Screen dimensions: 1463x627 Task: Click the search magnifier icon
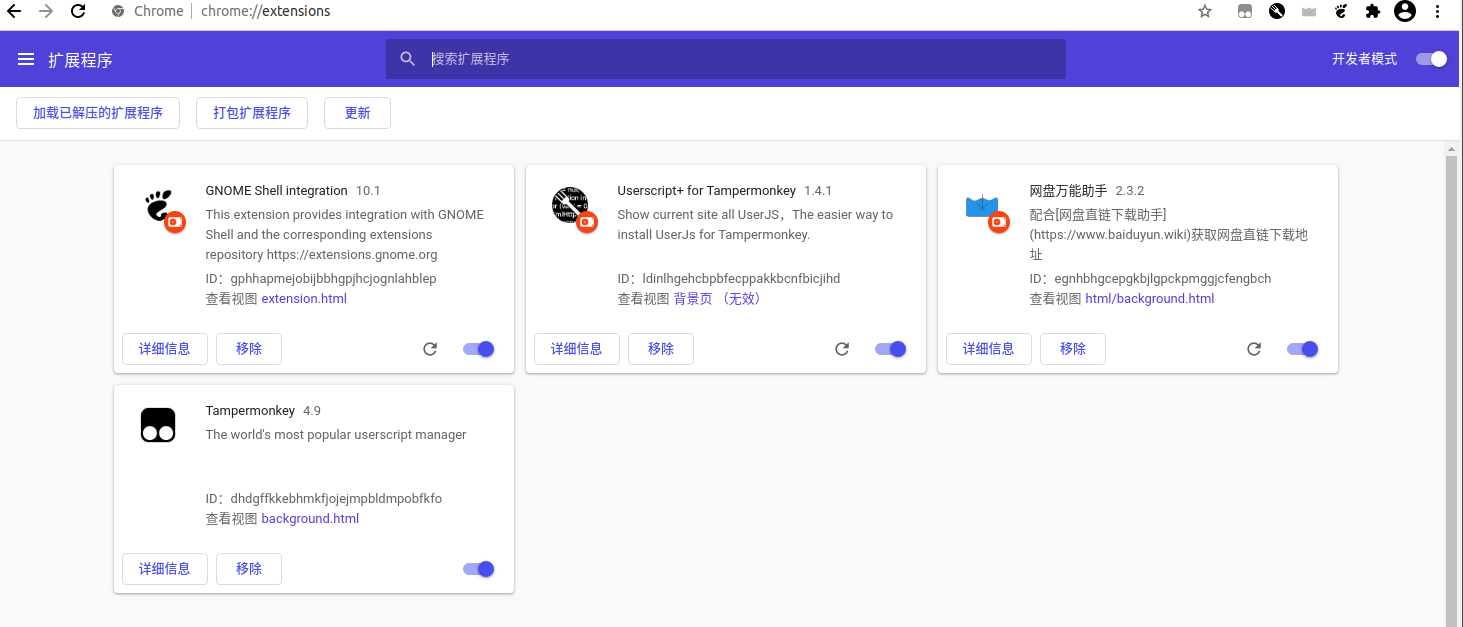pyautogui.click(x=407, y=59)
